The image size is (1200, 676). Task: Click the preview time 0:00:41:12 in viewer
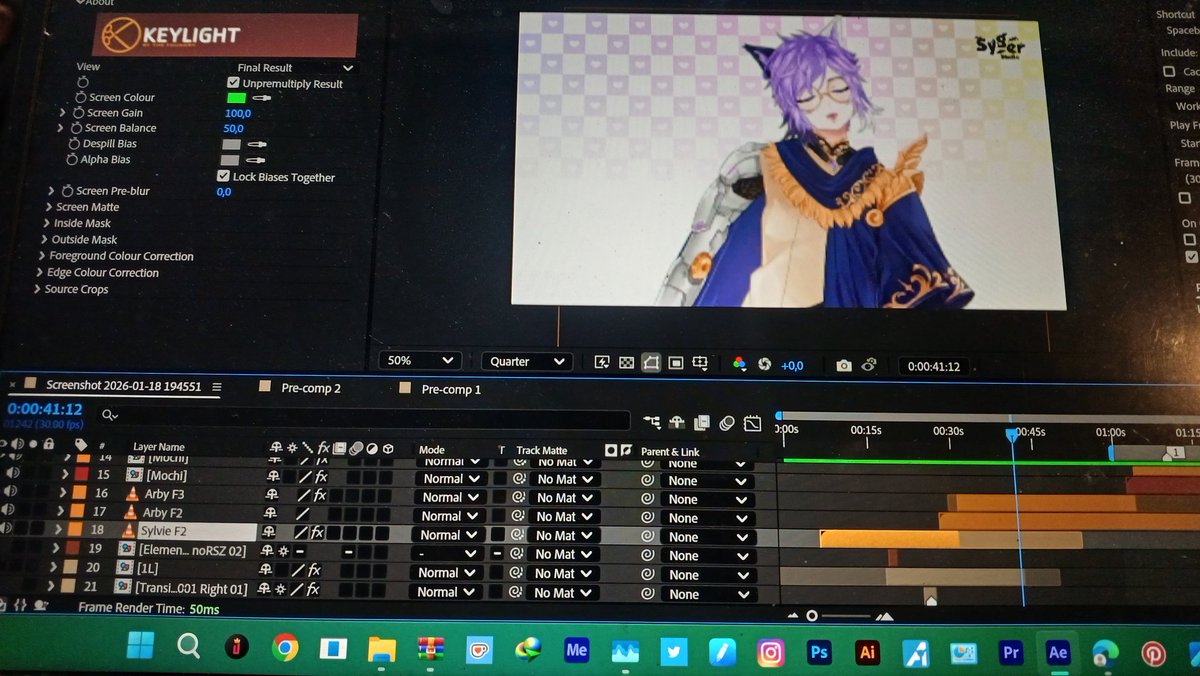pos(934,367)
